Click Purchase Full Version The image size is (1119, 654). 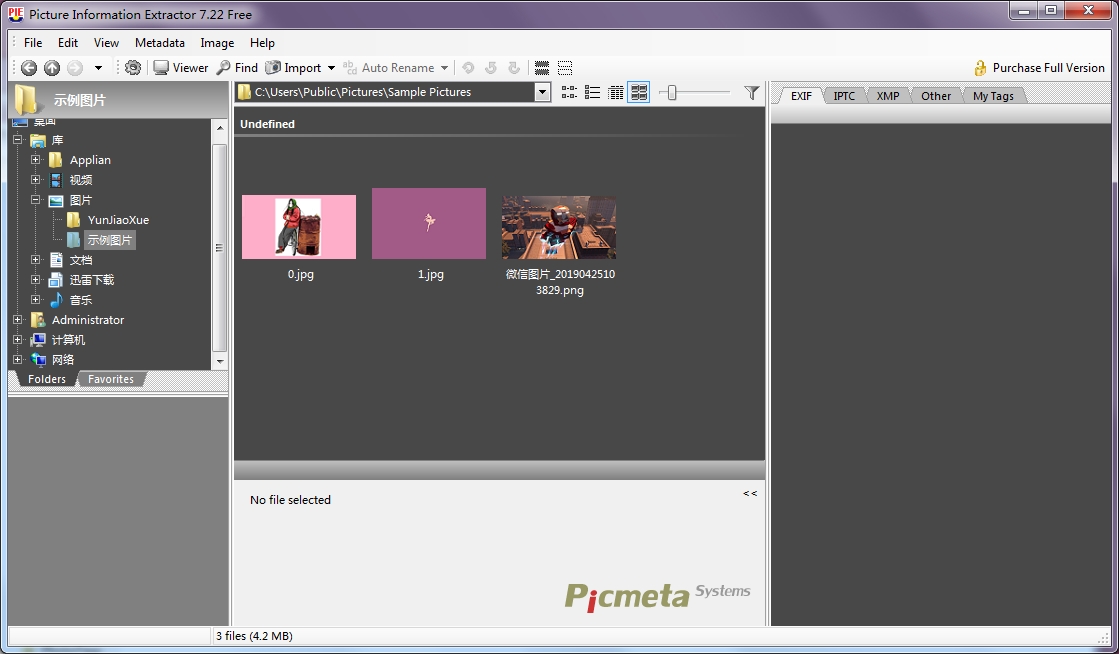1039,68
